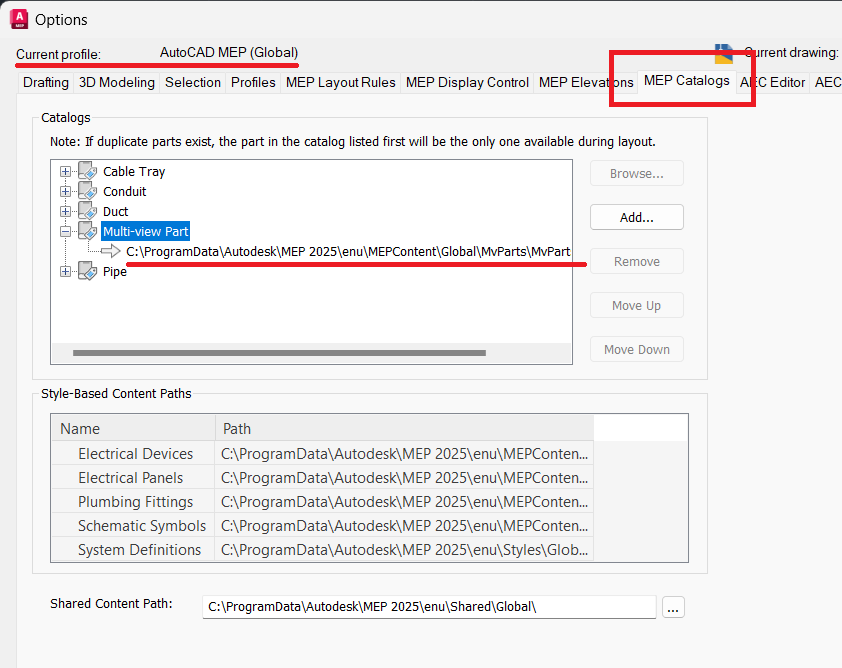Switch to the AEC Editor tab
Viewport: 842px width, 668px height.
pos(772,82)
